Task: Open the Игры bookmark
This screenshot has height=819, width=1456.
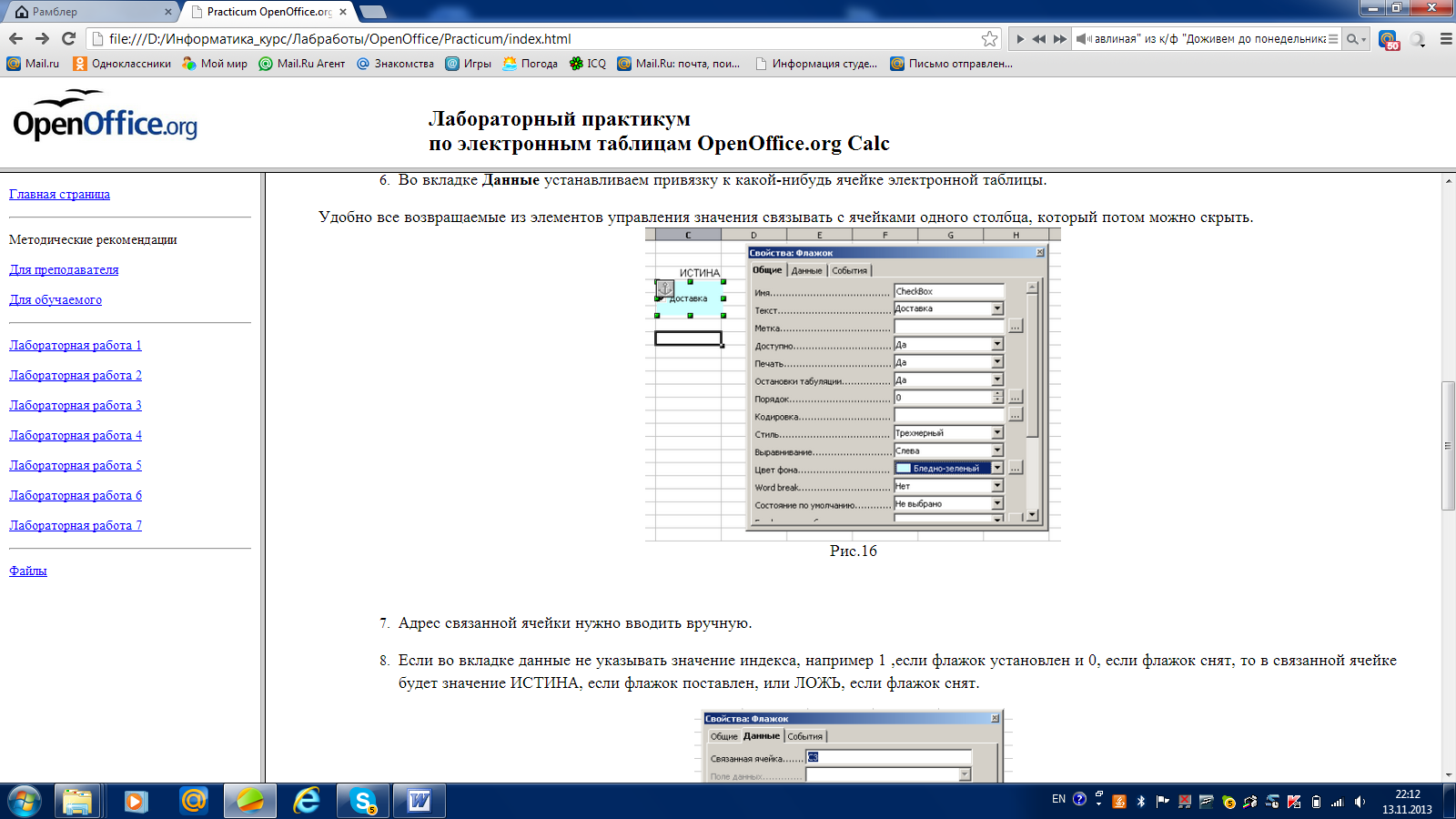Action: click(x=468, y=64)
